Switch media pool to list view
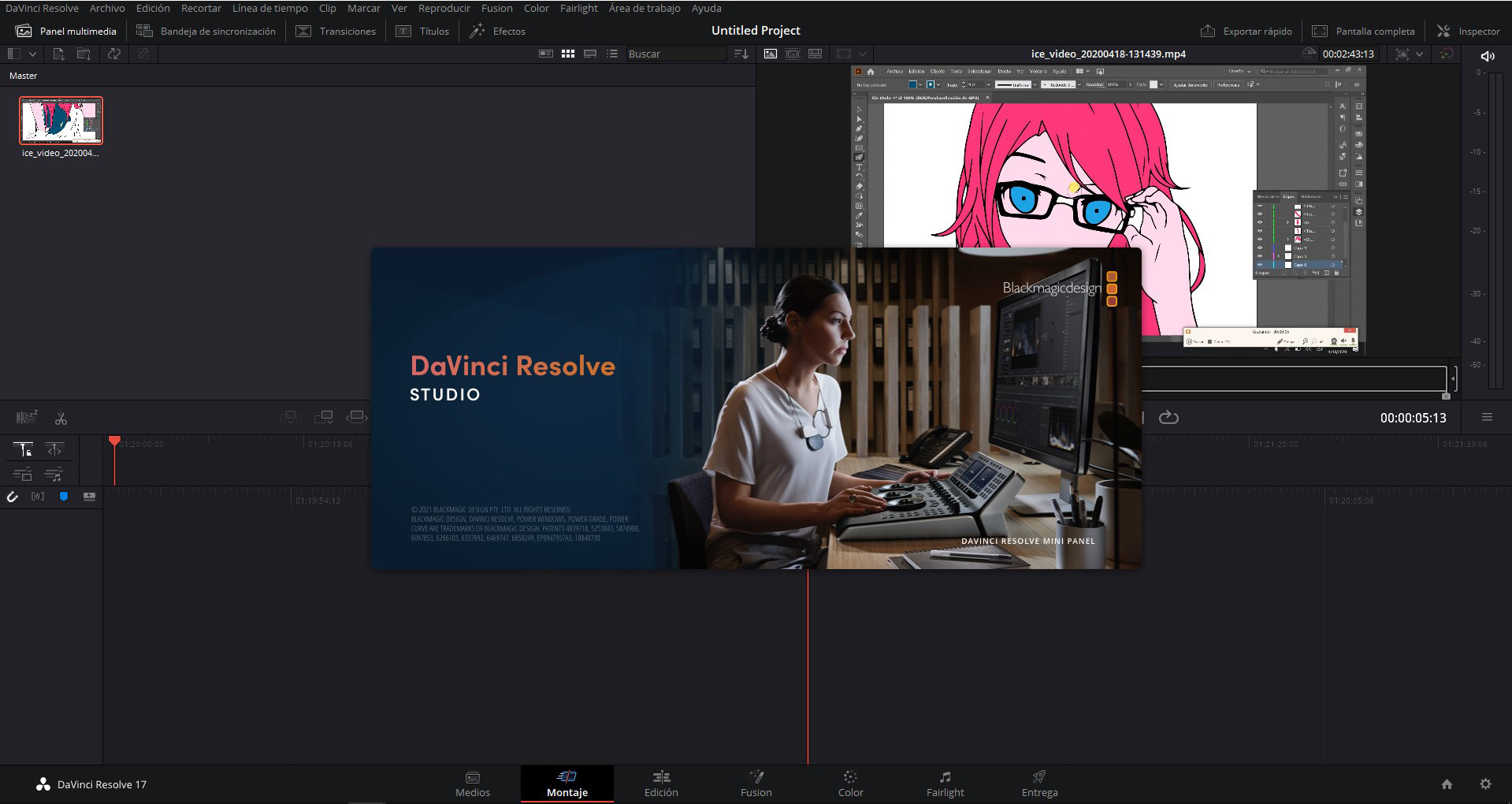This screenshot has height=804, width=1512. tap(612, 54)
